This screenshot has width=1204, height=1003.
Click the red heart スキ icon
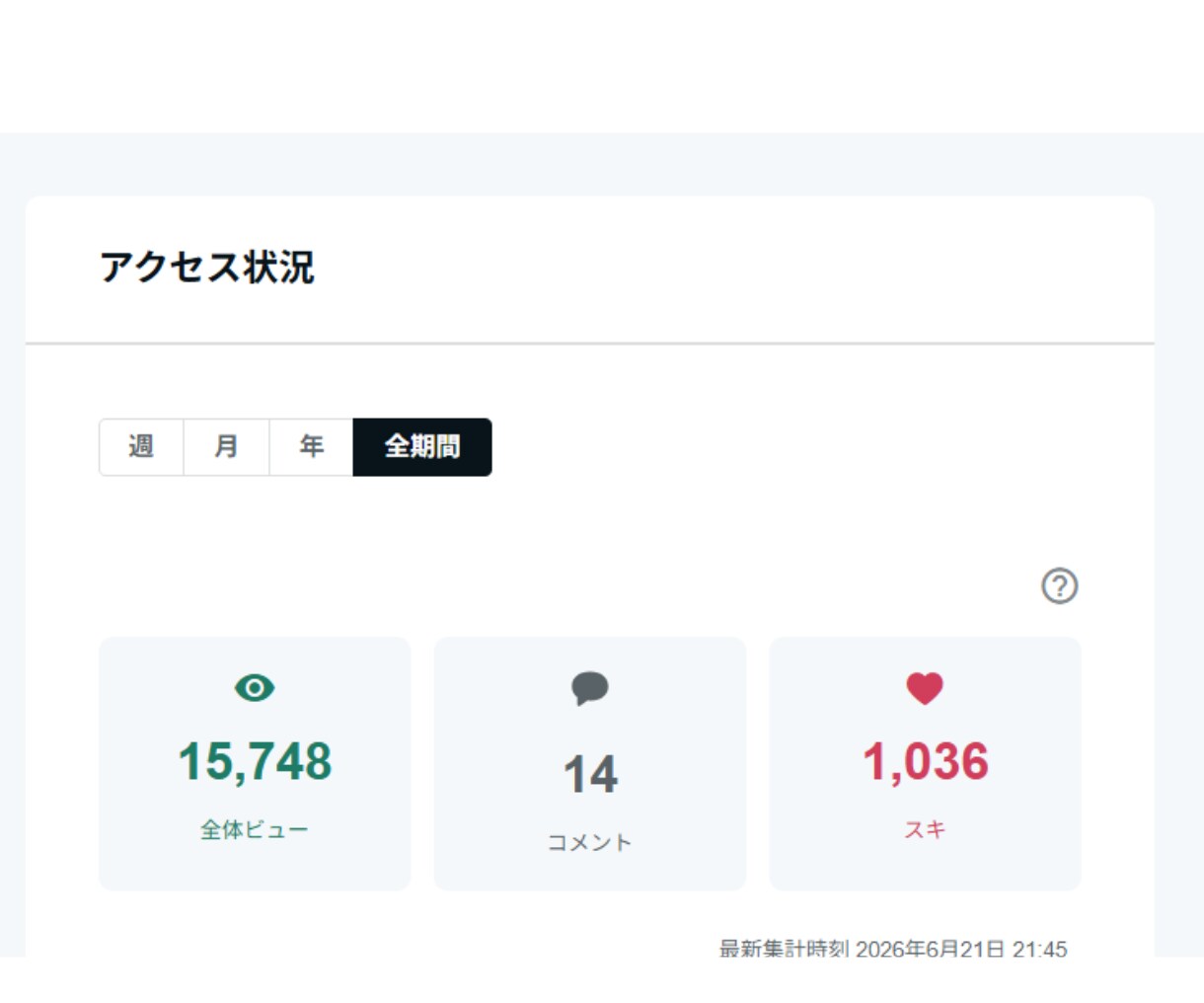click(x=925, y=688)
